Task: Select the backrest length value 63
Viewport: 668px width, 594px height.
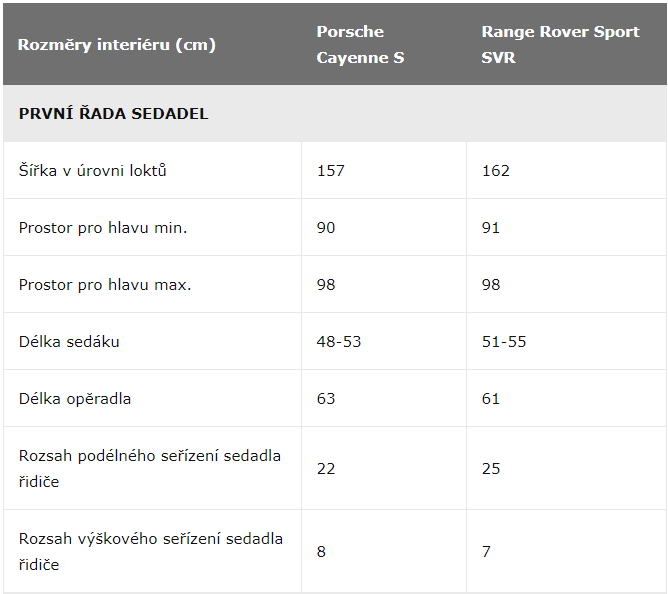Action: [326, 398]
